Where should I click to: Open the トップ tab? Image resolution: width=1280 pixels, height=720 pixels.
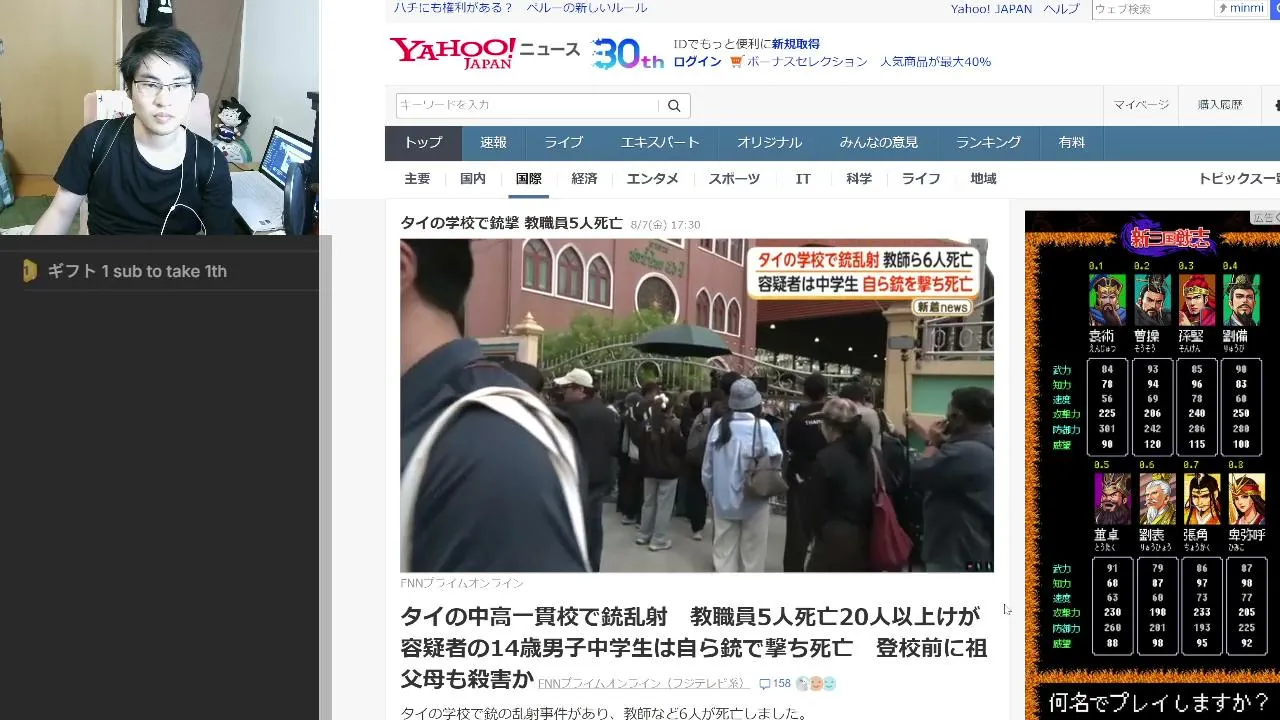coord(423,143)
